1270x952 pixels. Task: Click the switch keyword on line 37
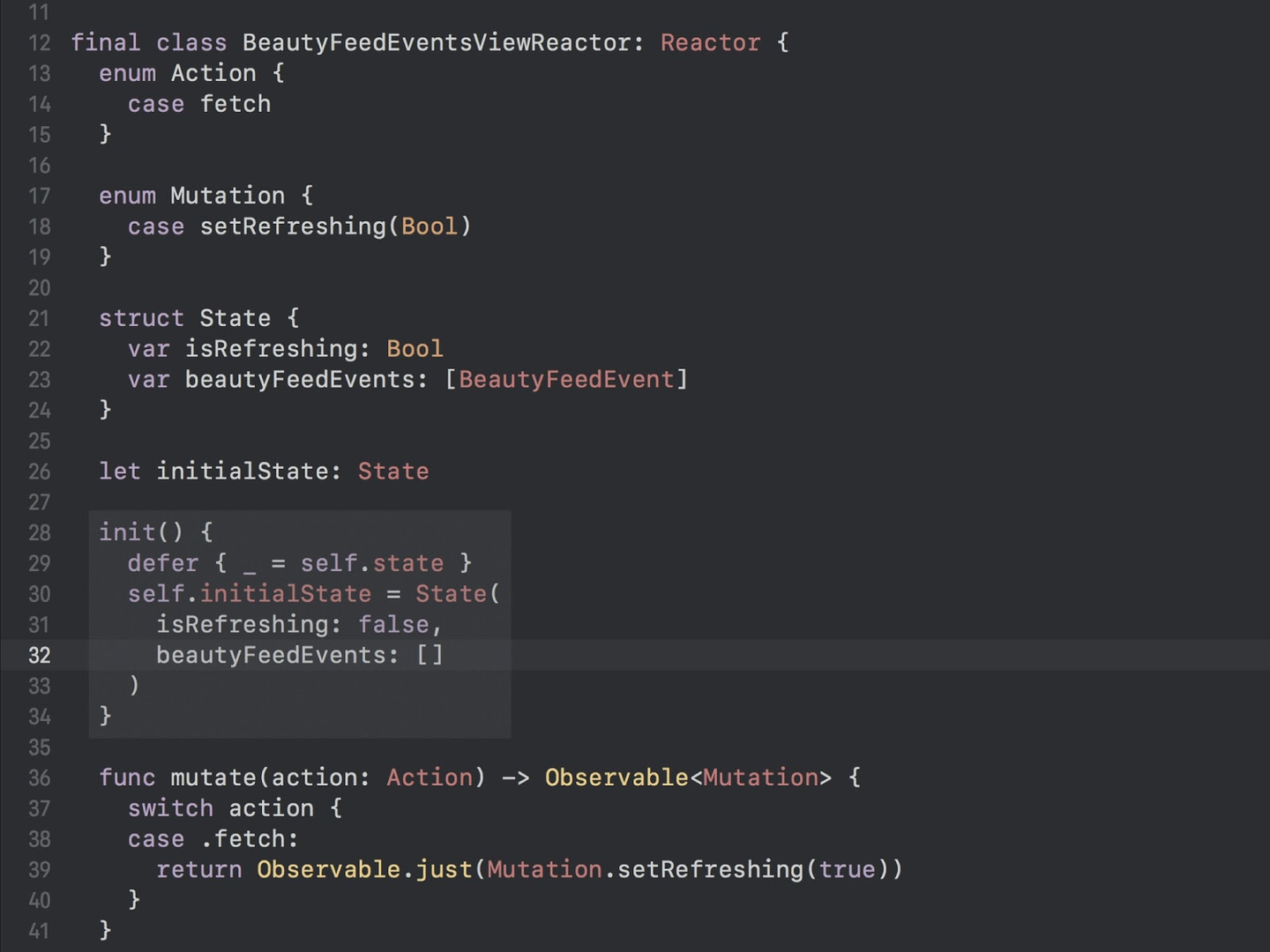[170, 808]
